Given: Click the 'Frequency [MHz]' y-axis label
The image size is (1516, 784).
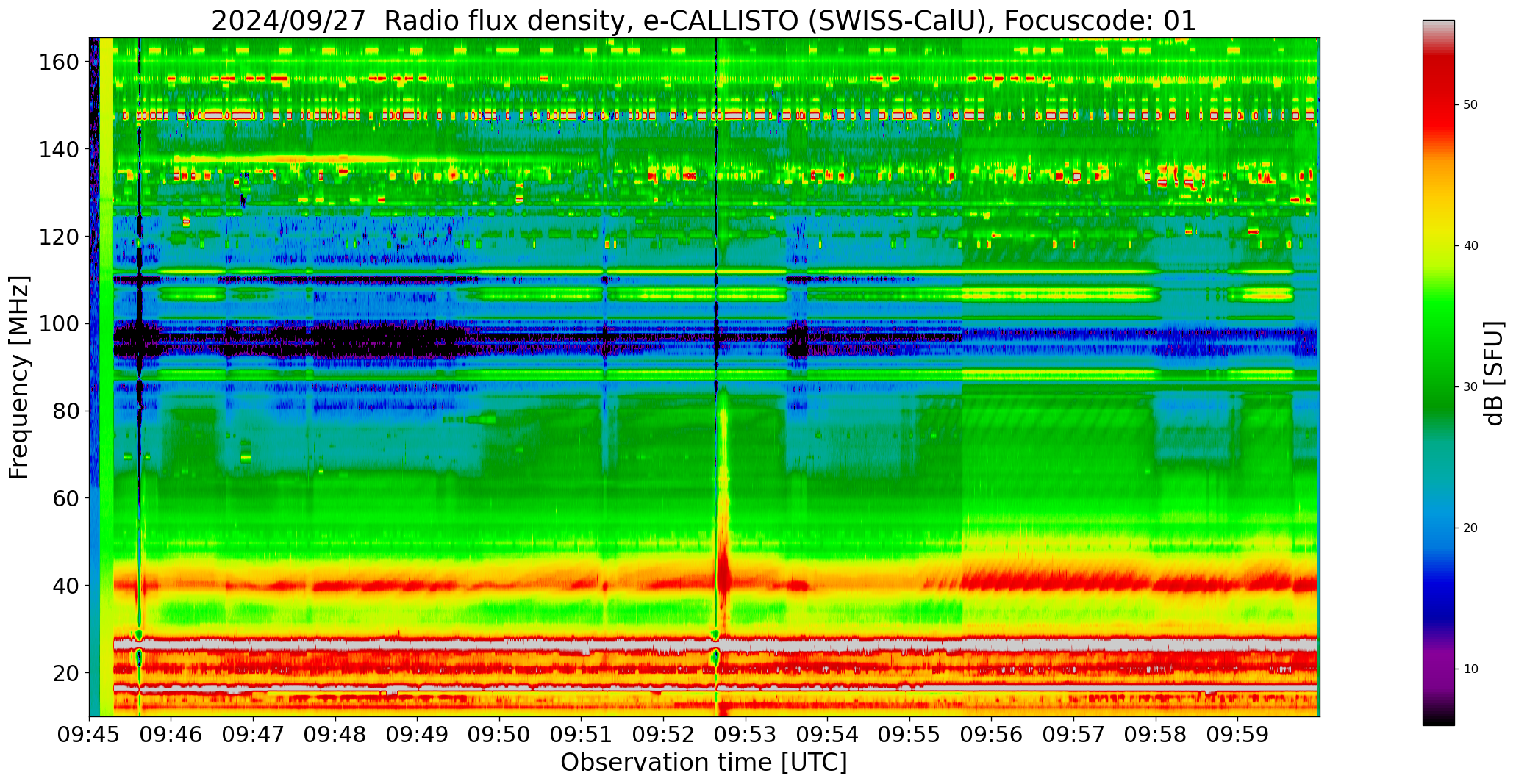Looking at the screenshot, I should click(x=20, y=378).
